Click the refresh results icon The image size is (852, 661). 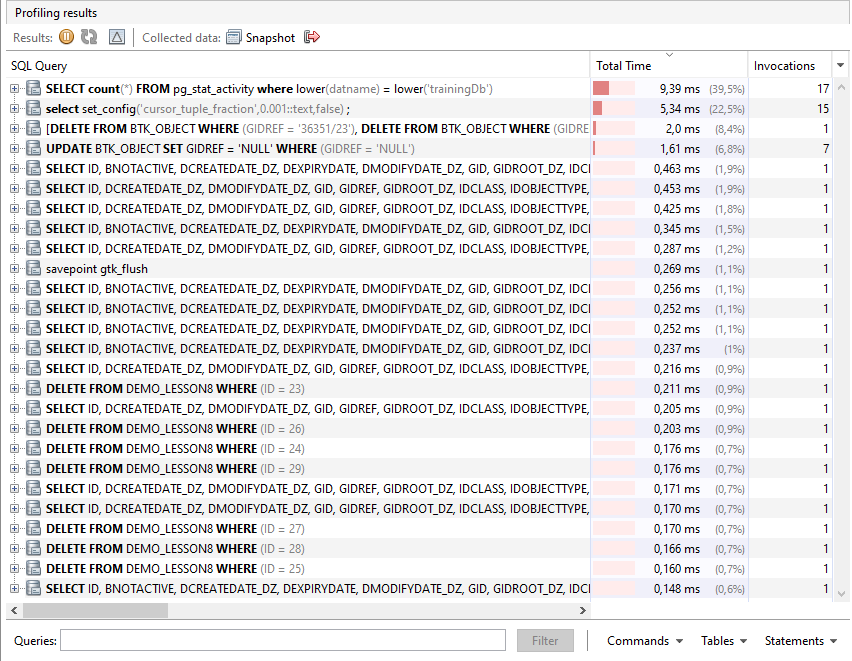(x=89, y=37)
